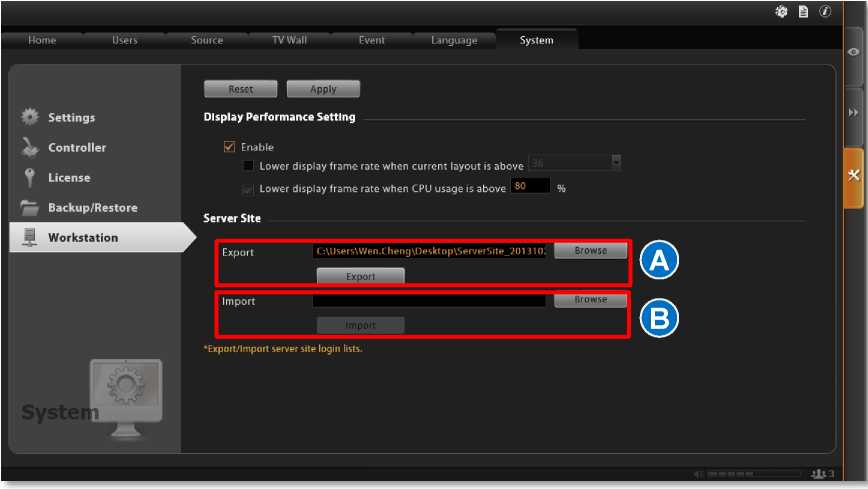The width and height of the screenshot is (868, 489).
Task: Click the Apply button
Action: pos(323,89)
